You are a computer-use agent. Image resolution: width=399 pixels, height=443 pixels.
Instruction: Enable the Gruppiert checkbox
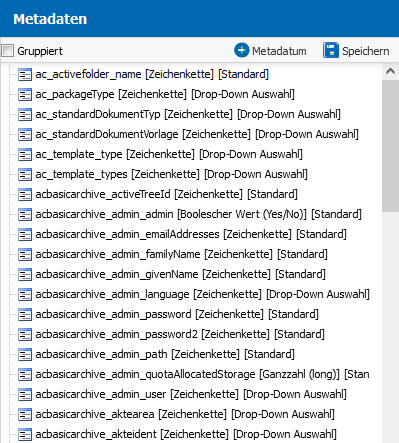7,51
